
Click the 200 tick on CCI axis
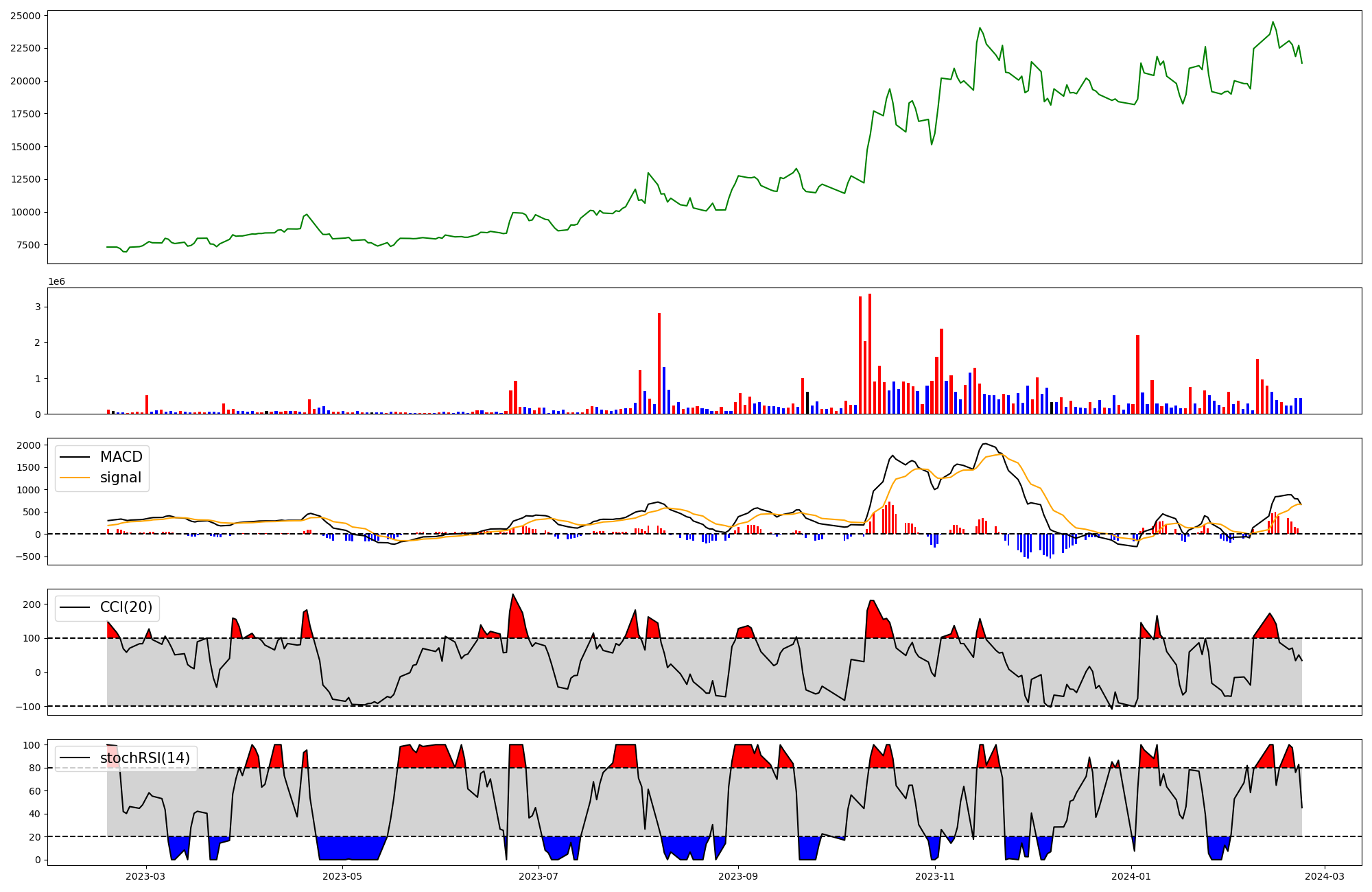click(31, 605)
